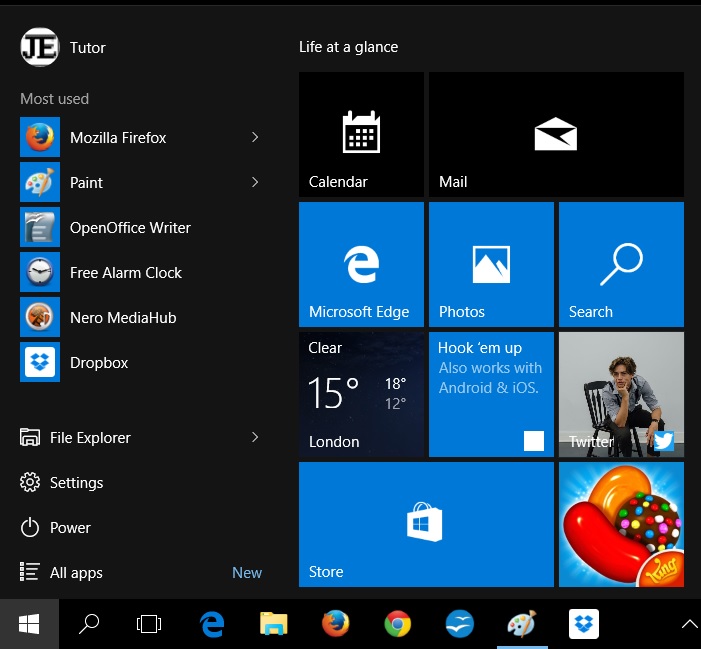Viewport: 701px width, 649px height.
Task: Click the Free Alarm Clock label text
Action: (126, 273)
